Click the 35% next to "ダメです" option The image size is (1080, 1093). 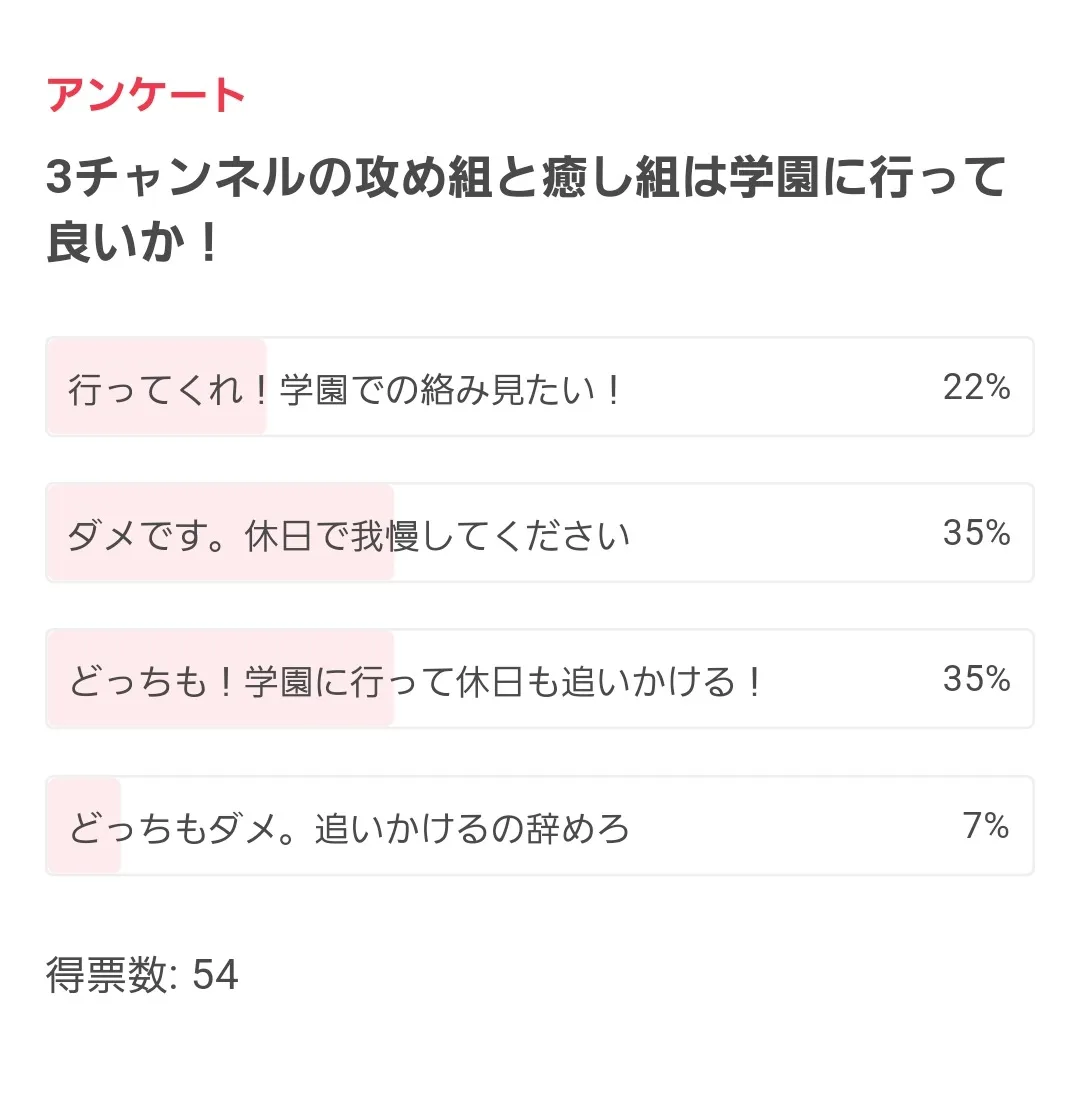[975, 534]
